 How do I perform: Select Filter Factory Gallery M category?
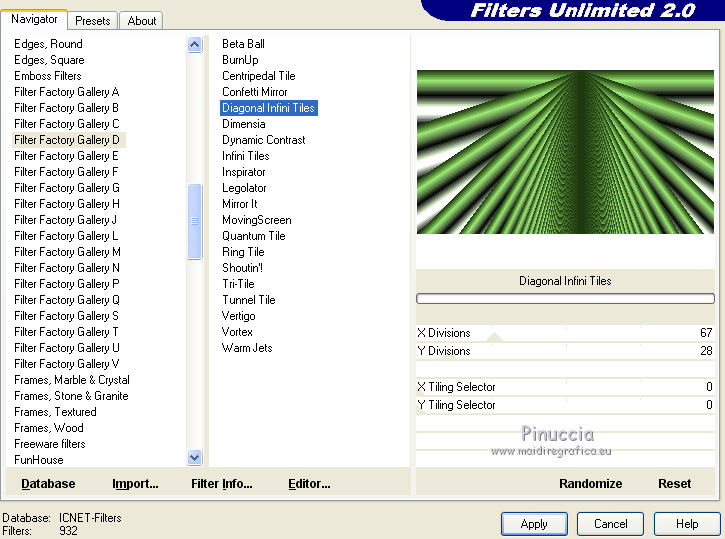coord(67,251)
